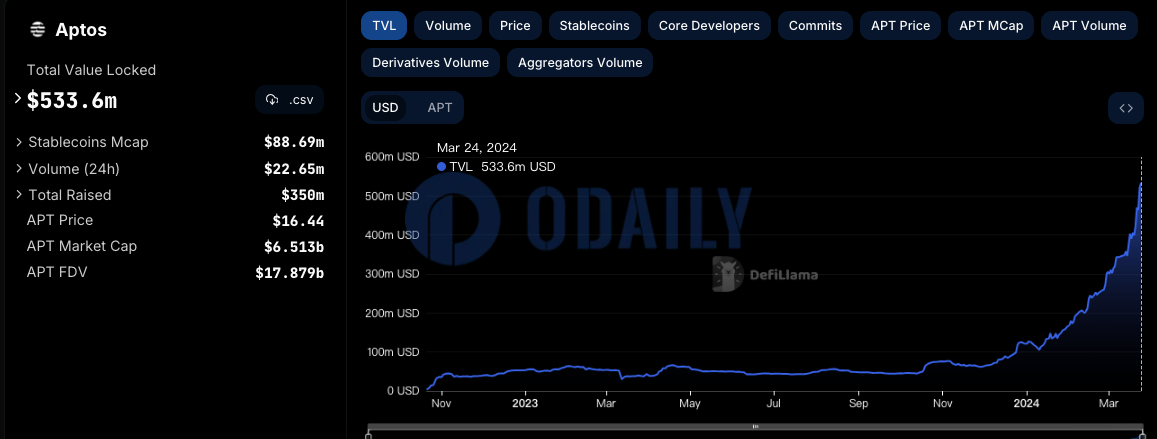Enable the Price chart overlay
The image size is (1157, 439).
click(515, 26)
